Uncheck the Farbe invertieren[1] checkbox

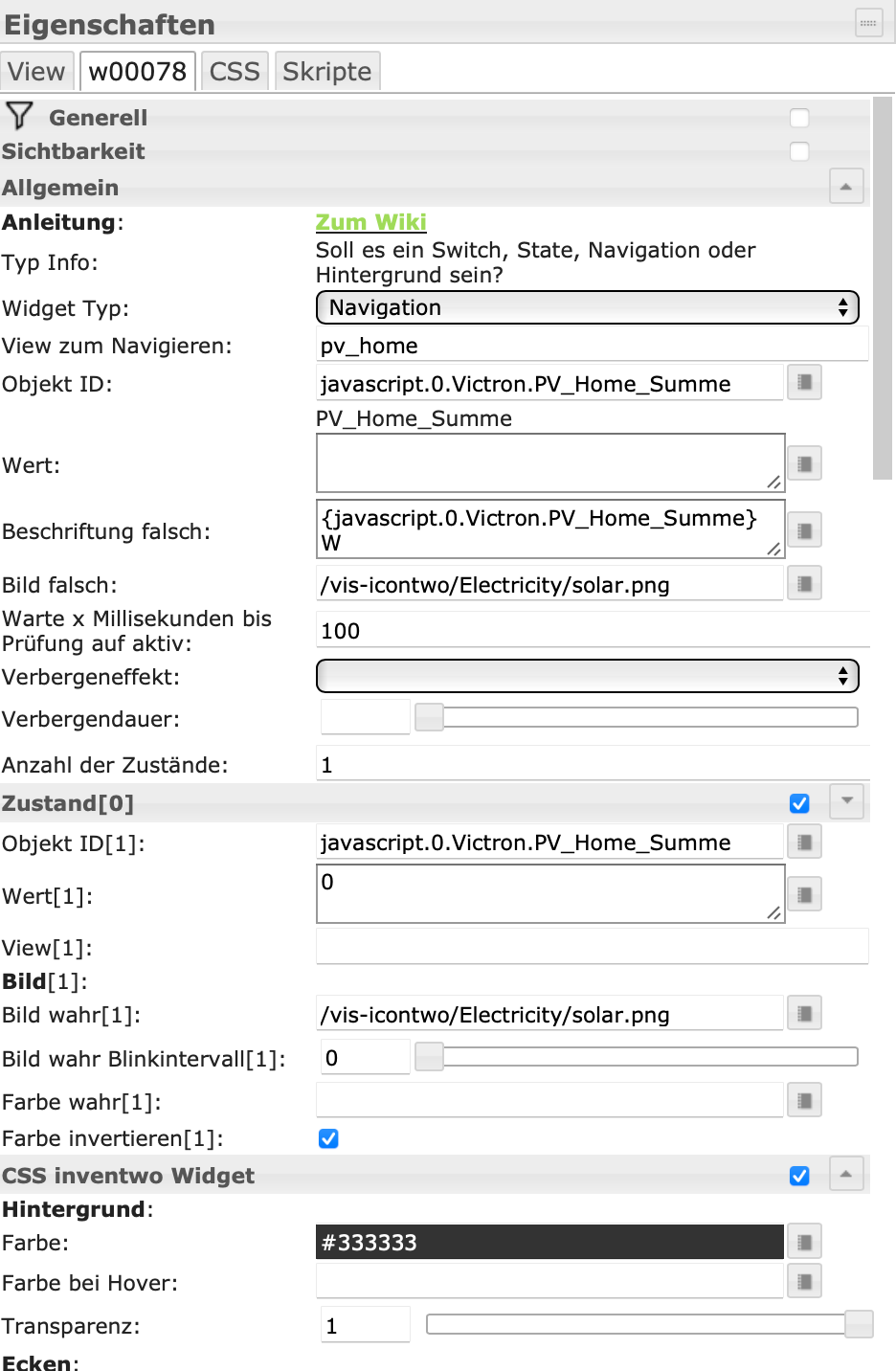[328, 1138]
